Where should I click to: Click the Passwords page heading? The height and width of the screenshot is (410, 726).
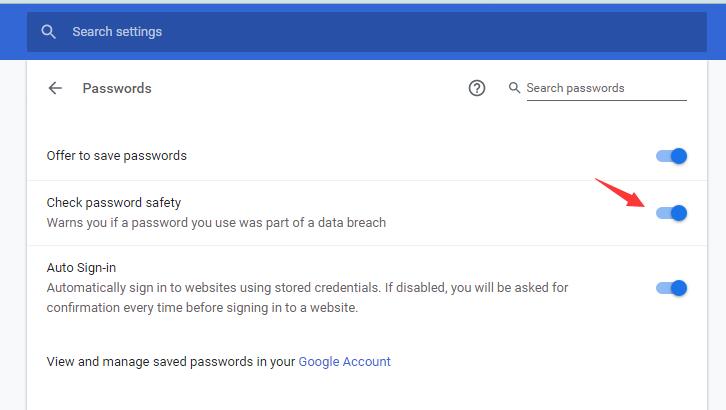pos(117,88)
